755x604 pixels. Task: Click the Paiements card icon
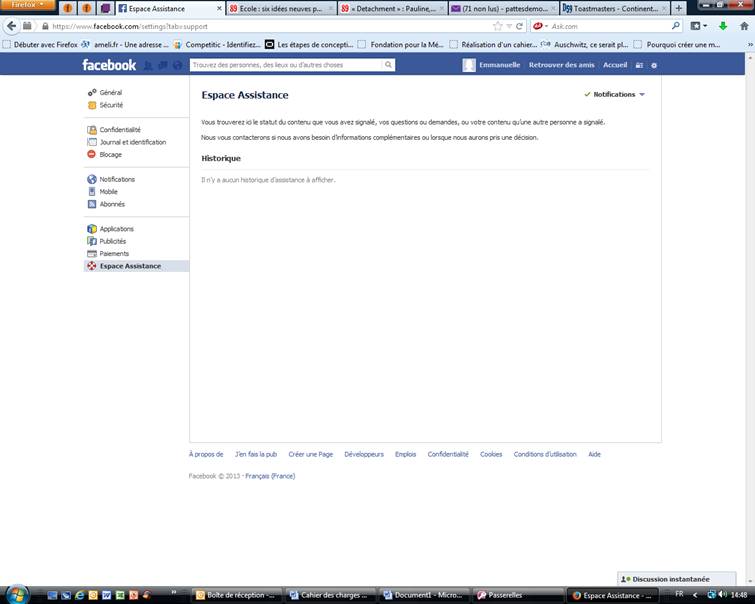coord(91,253)
